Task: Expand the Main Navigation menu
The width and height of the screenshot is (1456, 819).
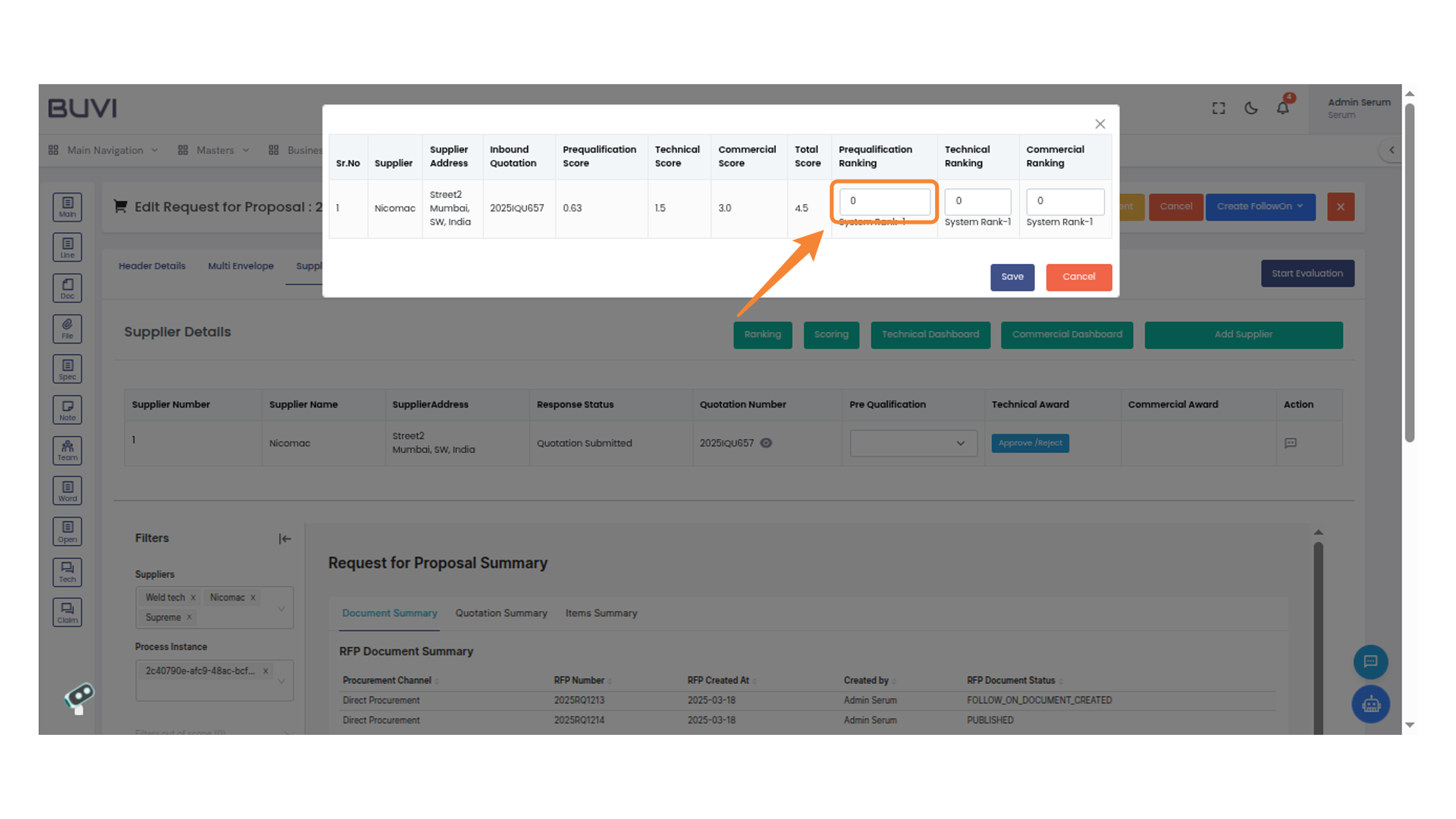Action: point(104,150)
